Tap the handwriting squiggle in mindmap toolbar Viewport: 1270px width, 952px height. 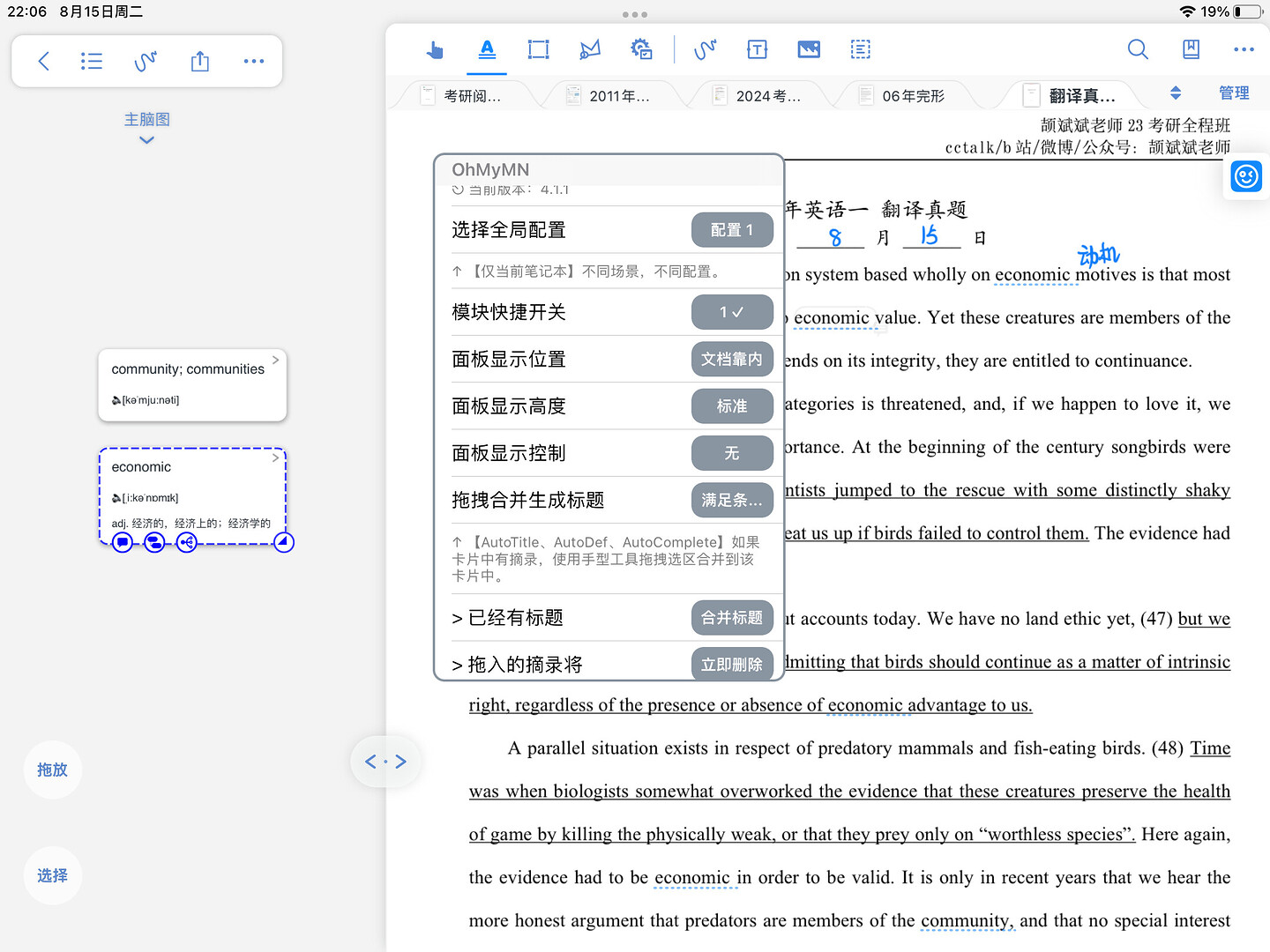(146, 61)
